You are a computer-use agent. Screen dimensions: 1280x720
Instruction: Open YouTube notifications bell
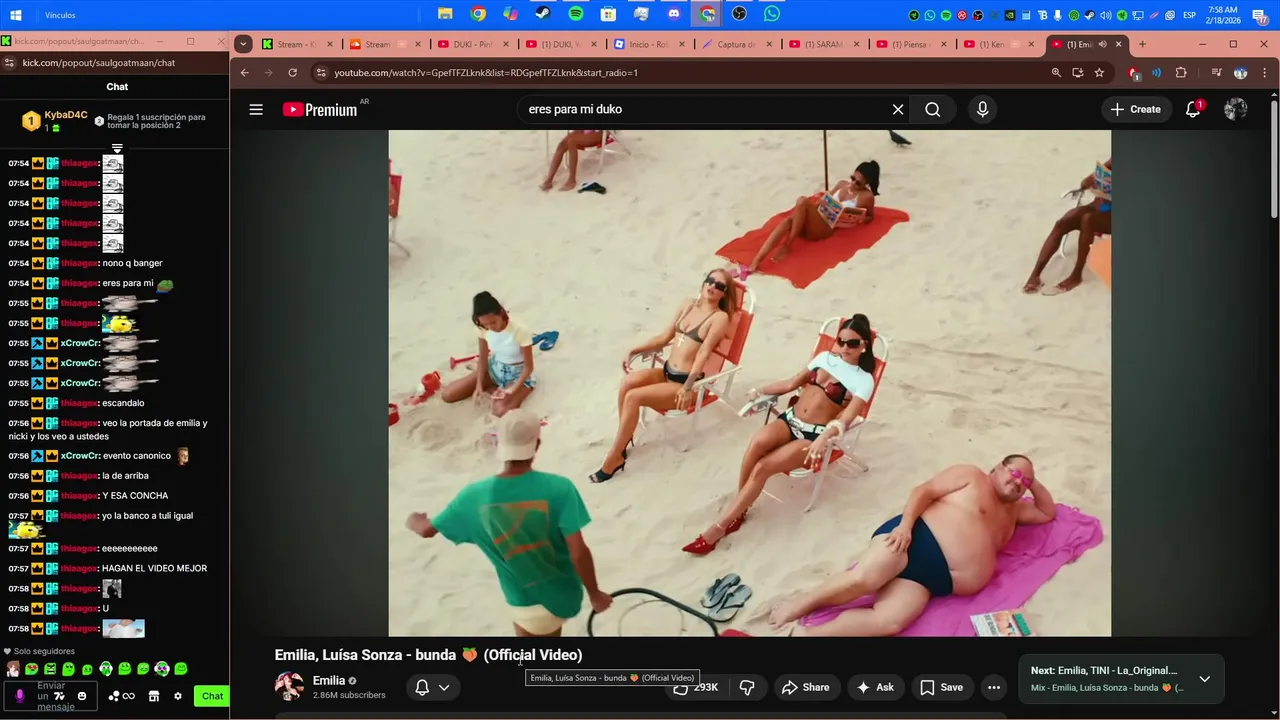tap(1193, 110)
